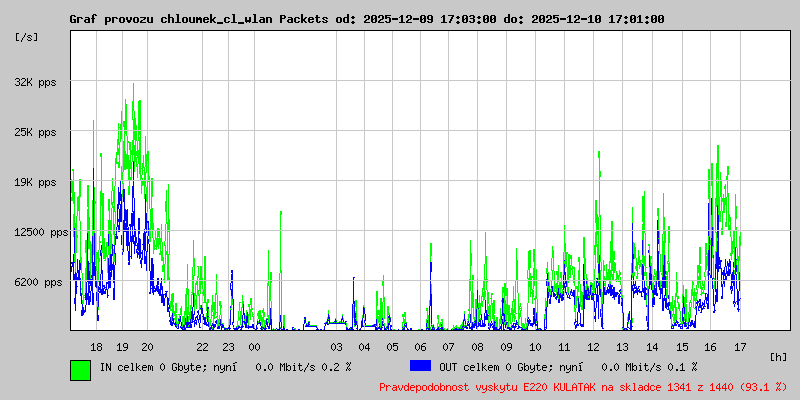Click the '11' hour tick label

click(564, 347)
